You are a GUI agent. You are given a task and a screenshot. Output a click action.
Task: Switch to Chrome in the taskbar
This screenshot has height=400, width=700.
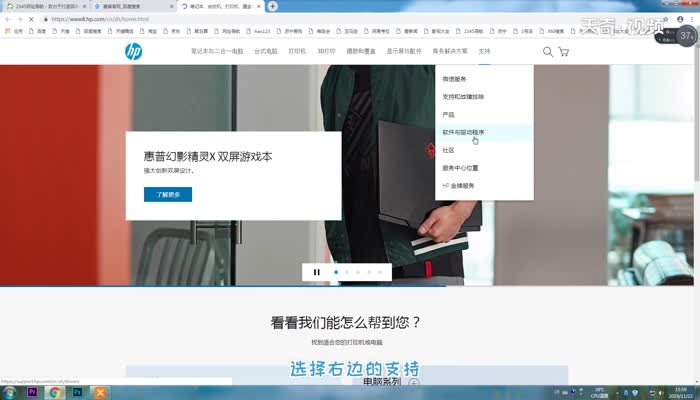[x=55, y=393]
